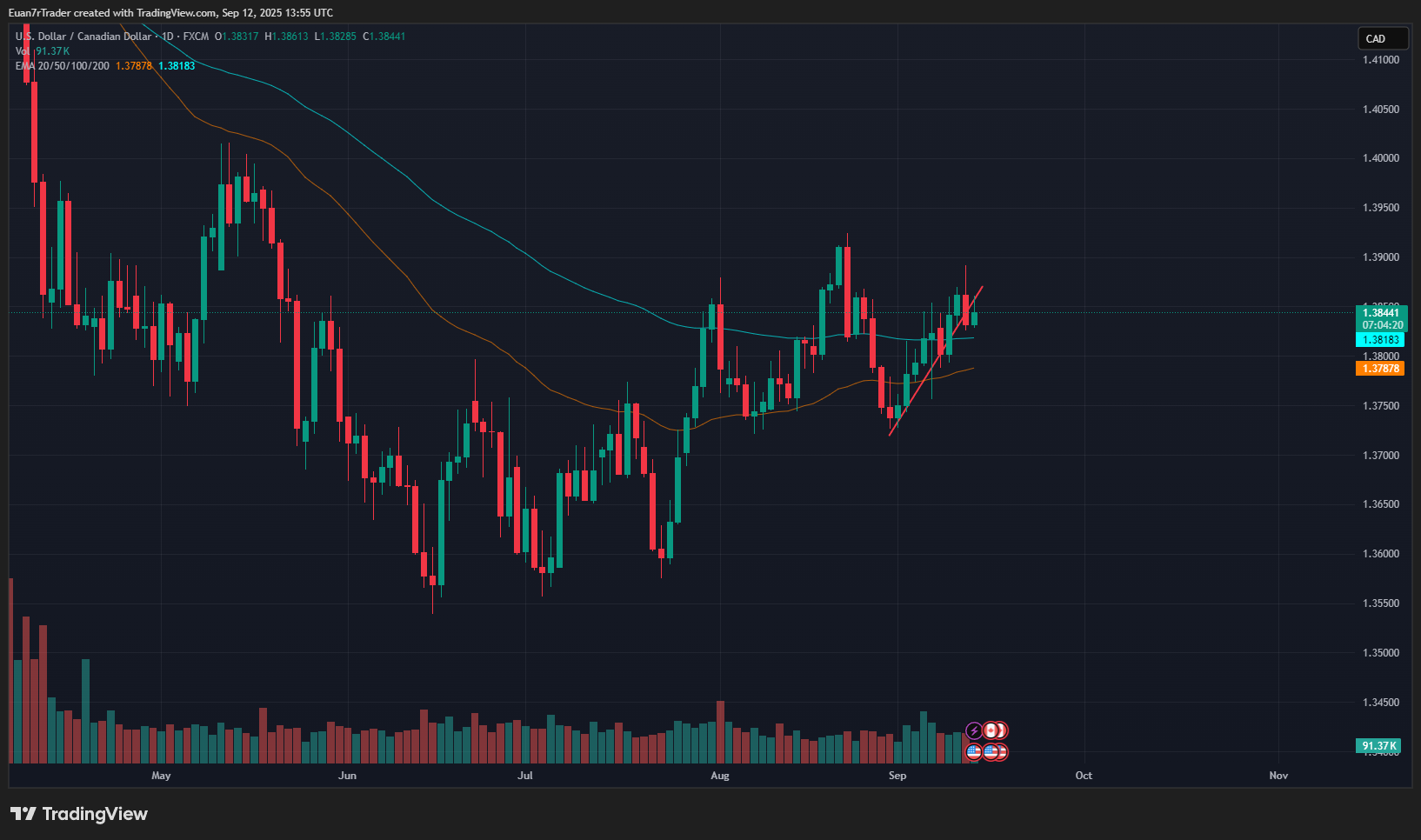Viewport: 1421px width, 840px height.
Task: Open the CAD currency selector
Action: click(x=1383, y=38)
